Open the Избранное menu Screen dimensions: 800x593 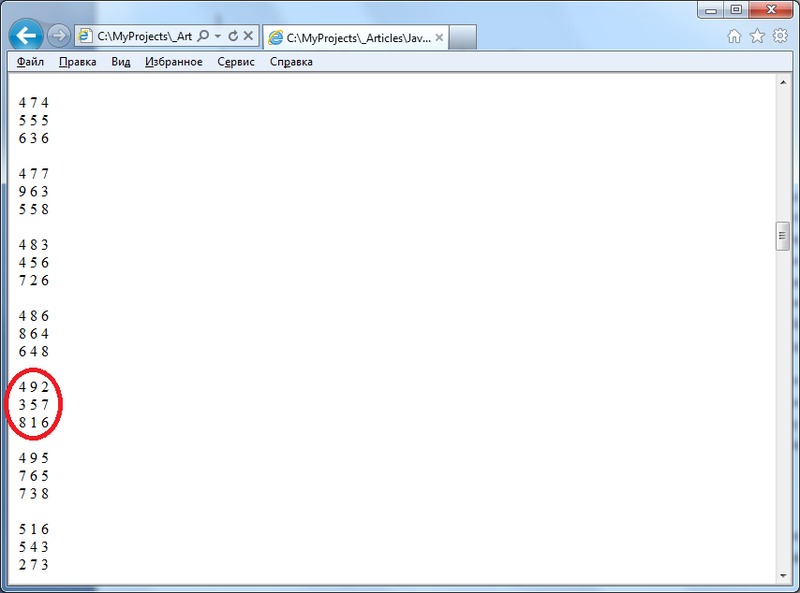174,62
